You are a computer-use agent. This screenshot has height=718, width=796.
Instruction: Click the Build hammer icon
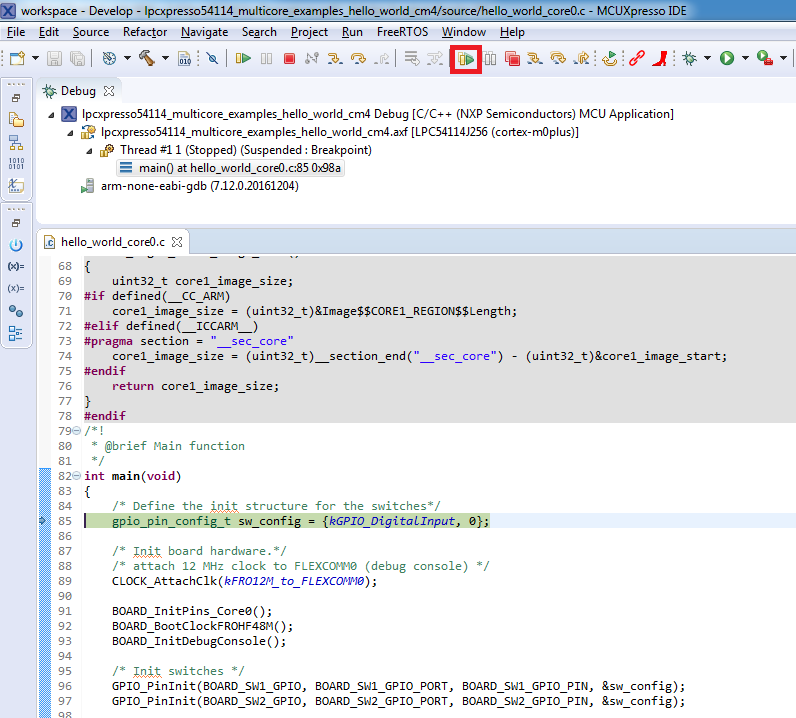(x=146, y=59)
